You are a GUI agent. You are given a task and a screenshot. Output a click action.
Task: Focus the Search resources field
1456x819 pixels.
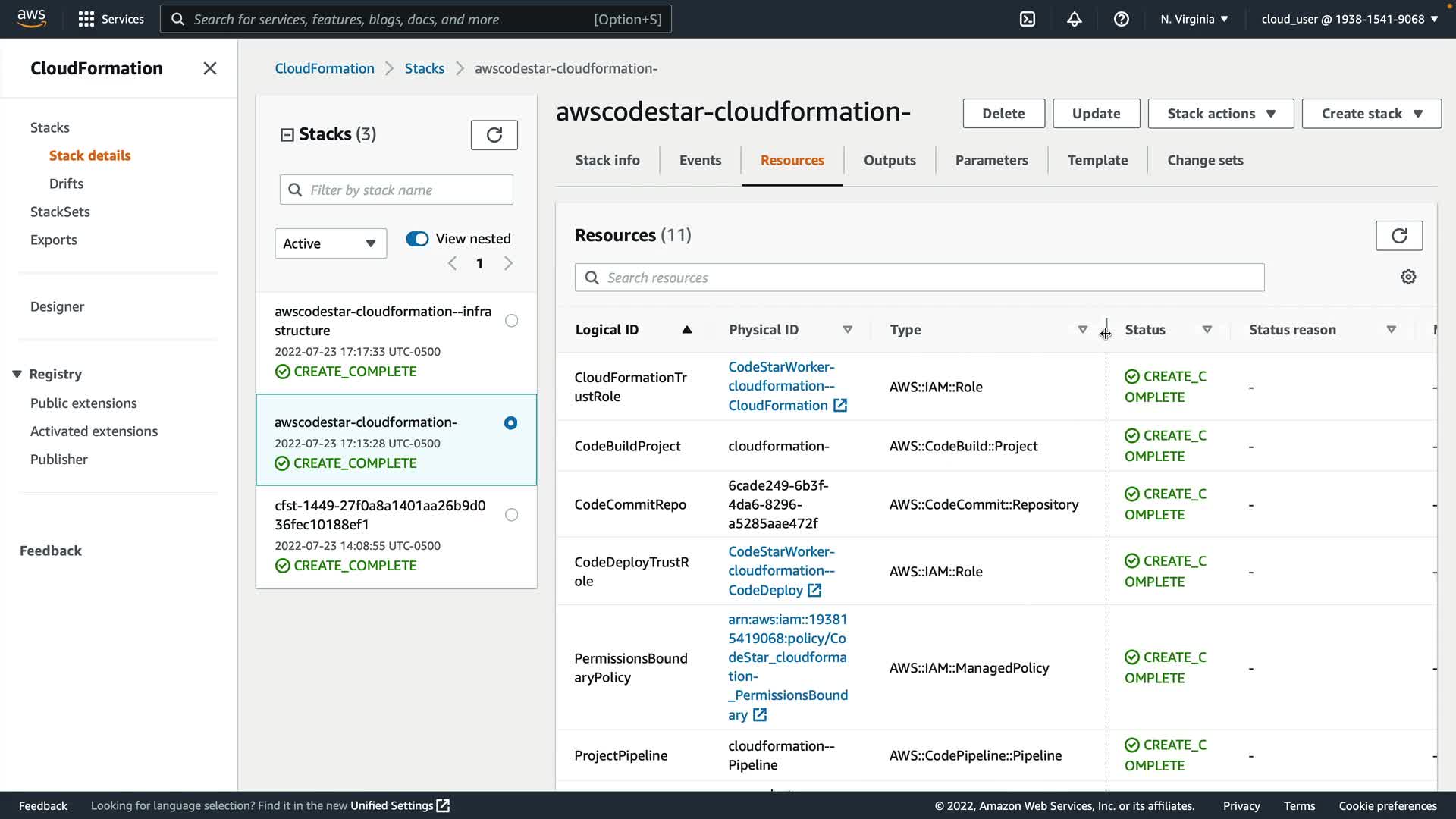tap(919, 278)
